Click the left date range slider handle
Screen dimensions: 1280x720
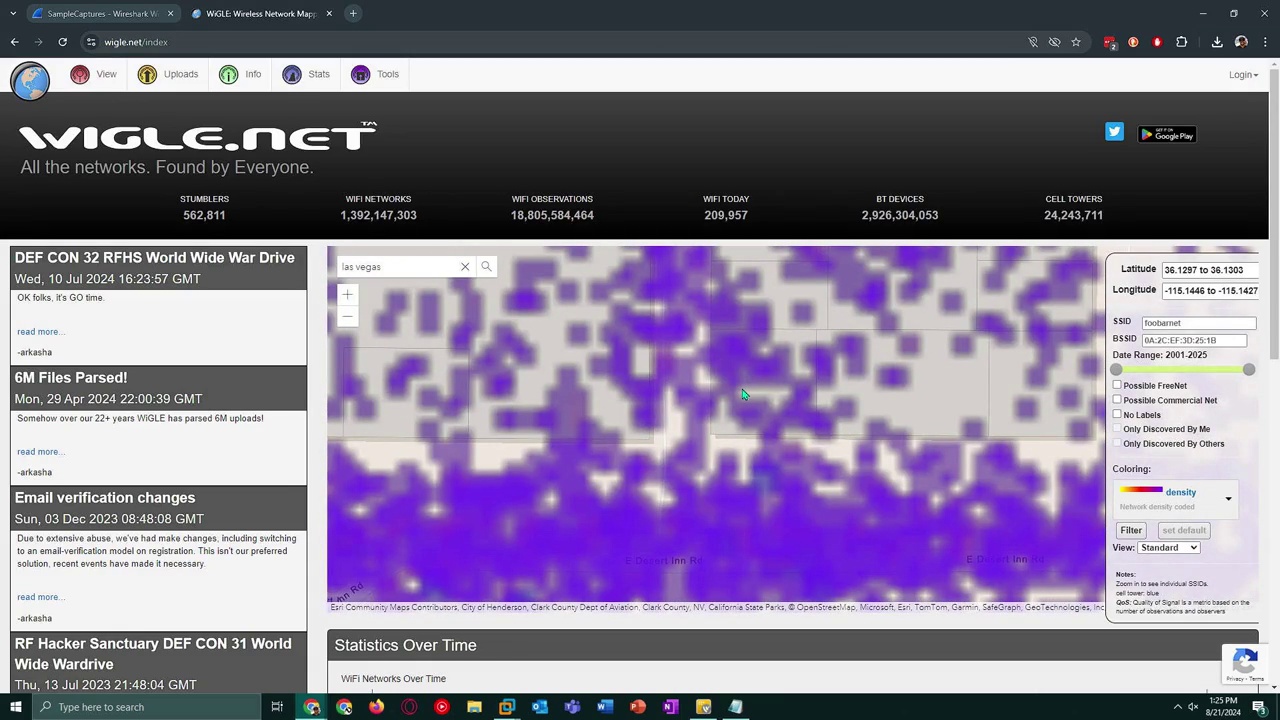[x=1116, y=370]
